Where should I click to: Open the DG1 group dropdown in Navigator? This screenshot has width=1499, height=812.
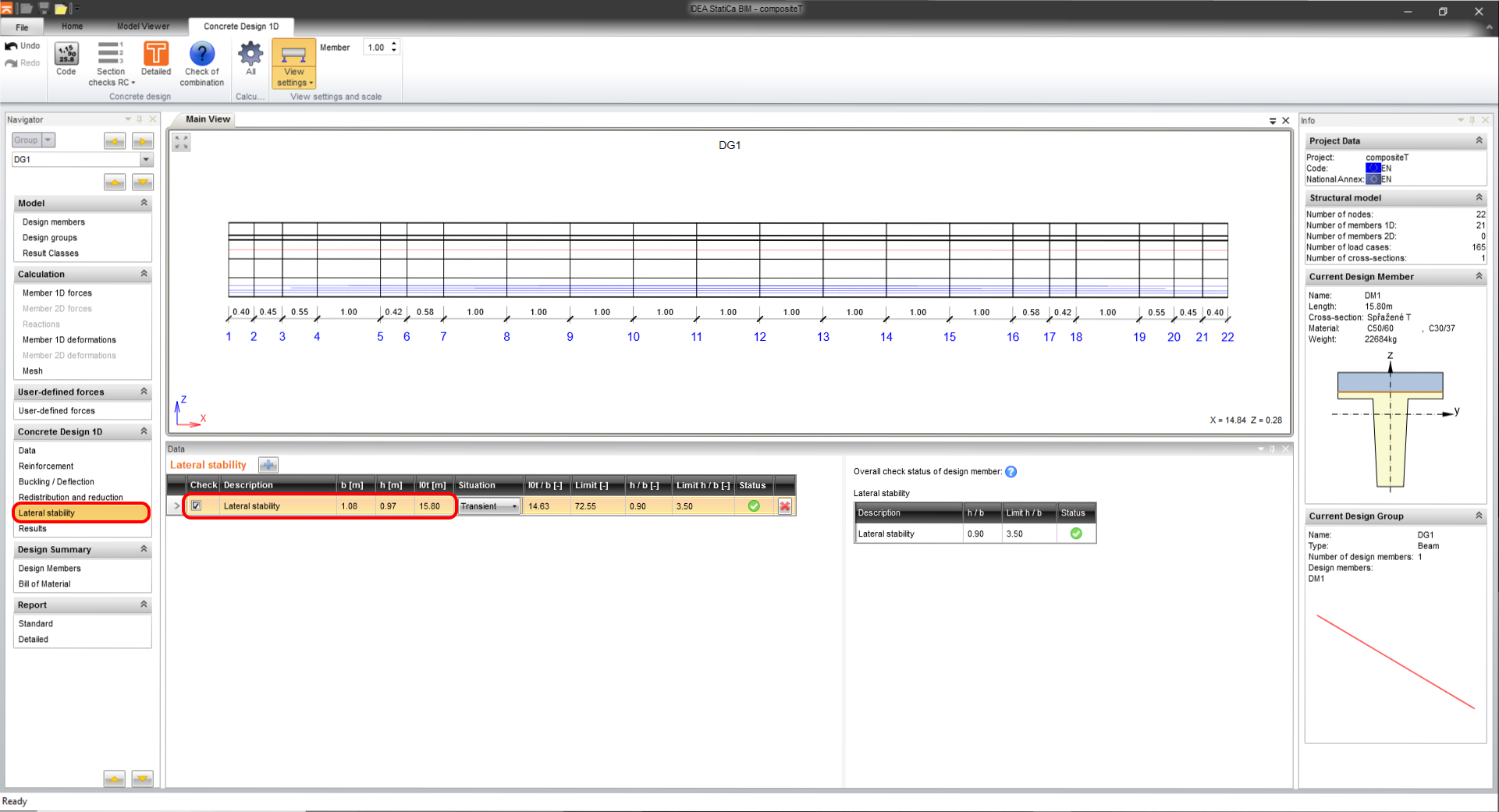146,160
